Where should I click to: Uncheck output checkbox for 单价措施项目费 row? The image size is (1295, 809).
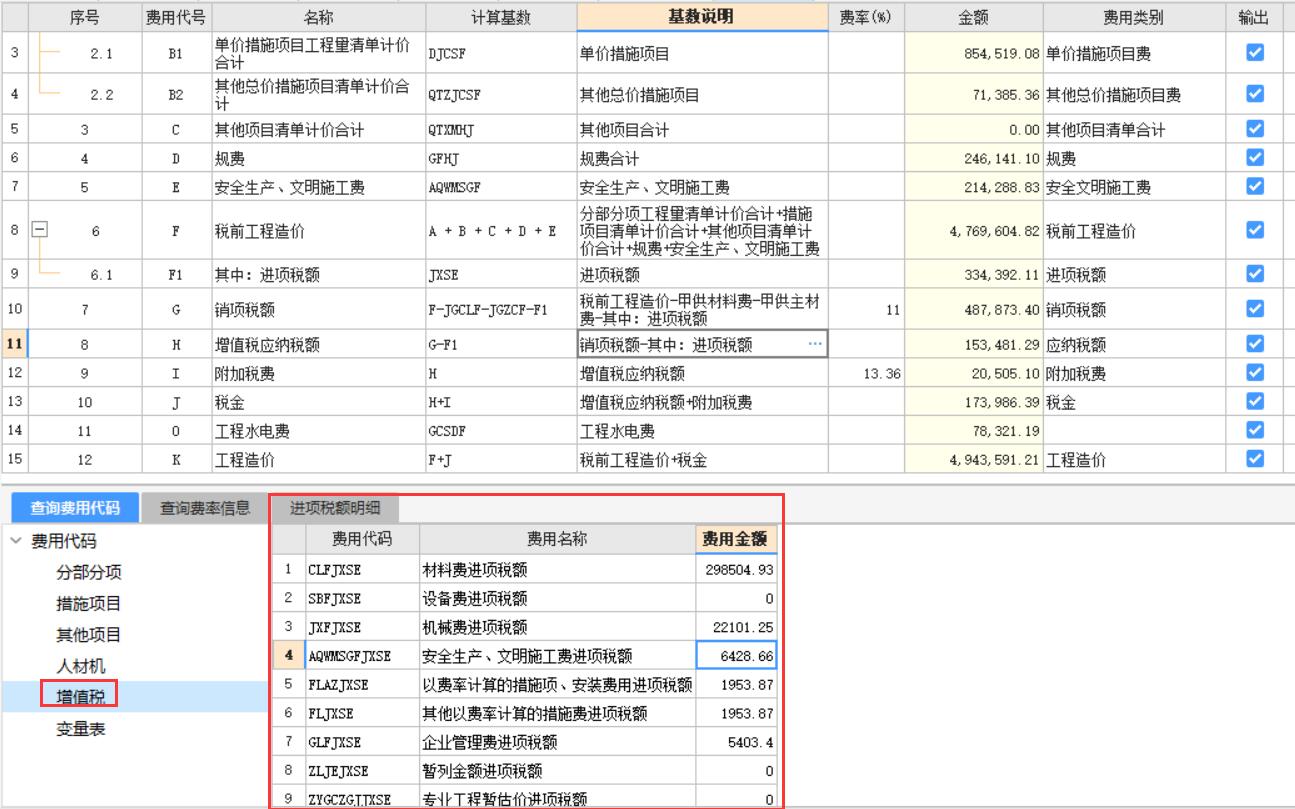pyautogui.click(x=1255, y=53)
